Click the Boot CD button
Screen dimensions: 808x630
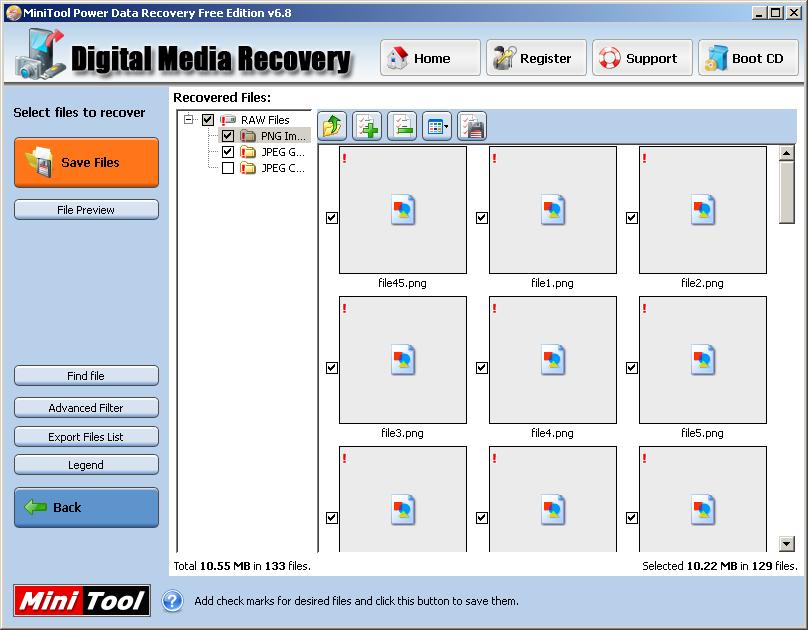(x=748, y=58)
